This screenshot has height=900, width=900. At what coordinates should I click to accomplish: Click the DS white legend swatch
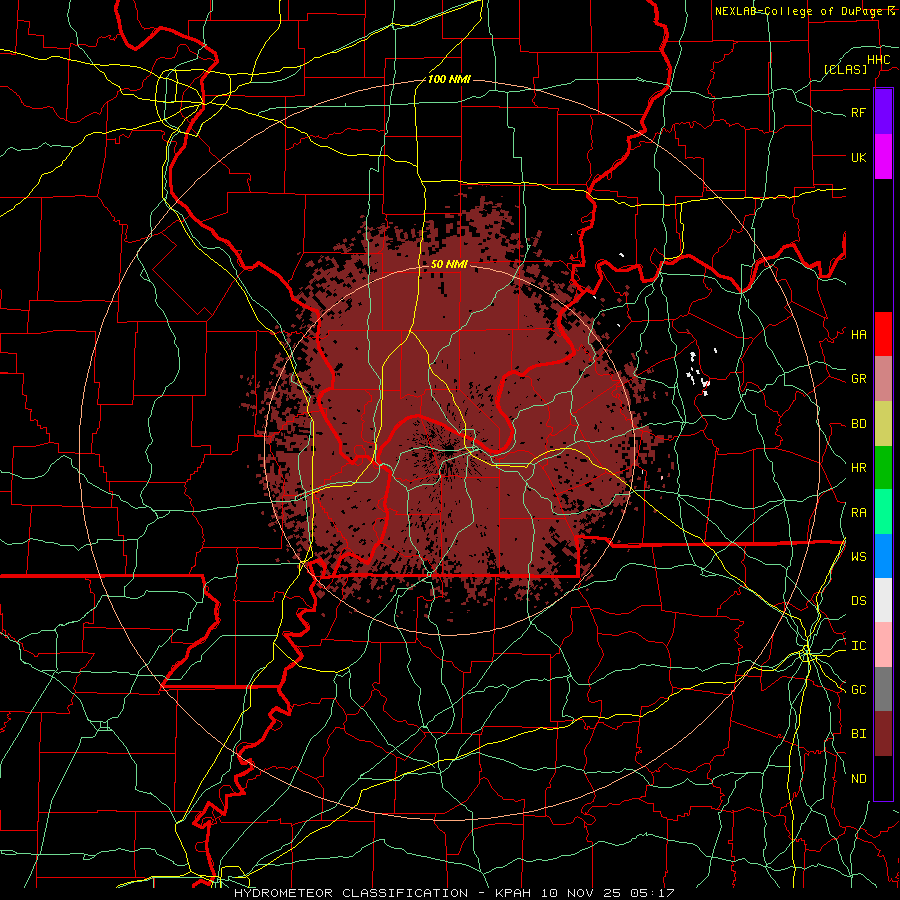point(883,600)
